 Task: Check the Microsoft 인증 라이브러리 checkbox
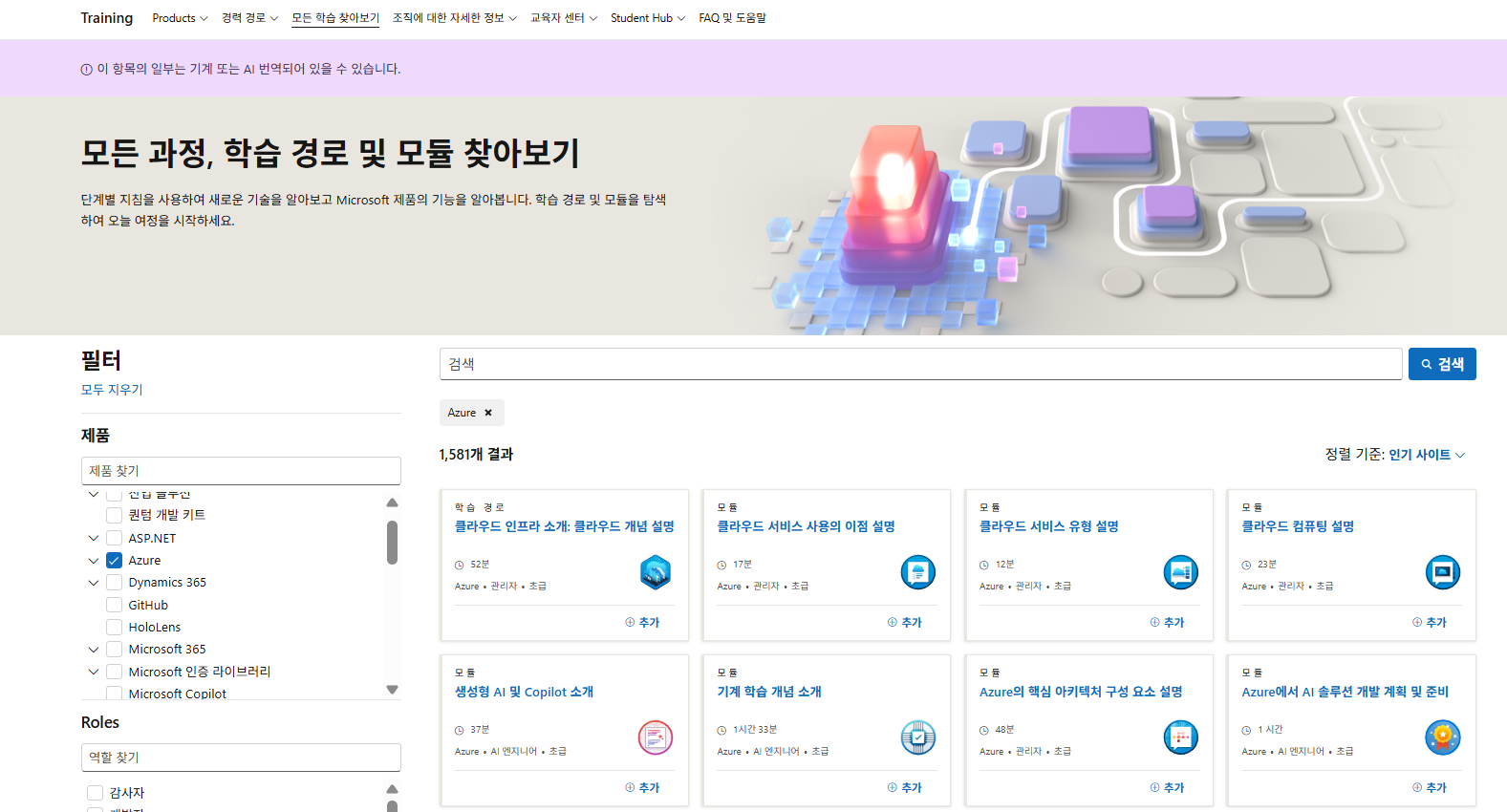115,672
